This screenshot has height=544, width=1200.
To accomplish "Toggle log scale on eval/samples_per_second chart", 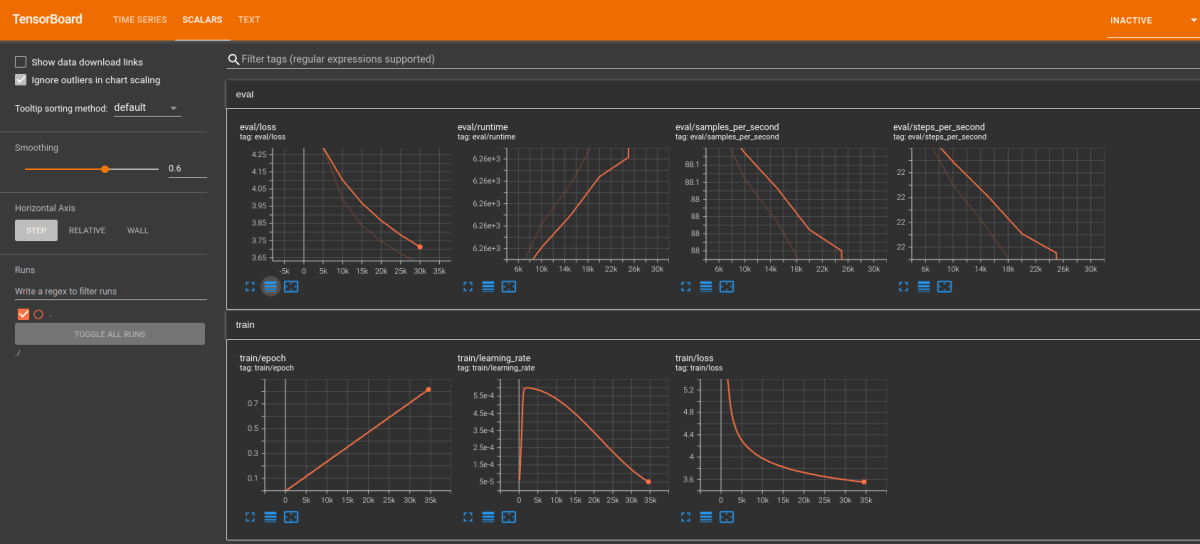I will coord(706,287).
